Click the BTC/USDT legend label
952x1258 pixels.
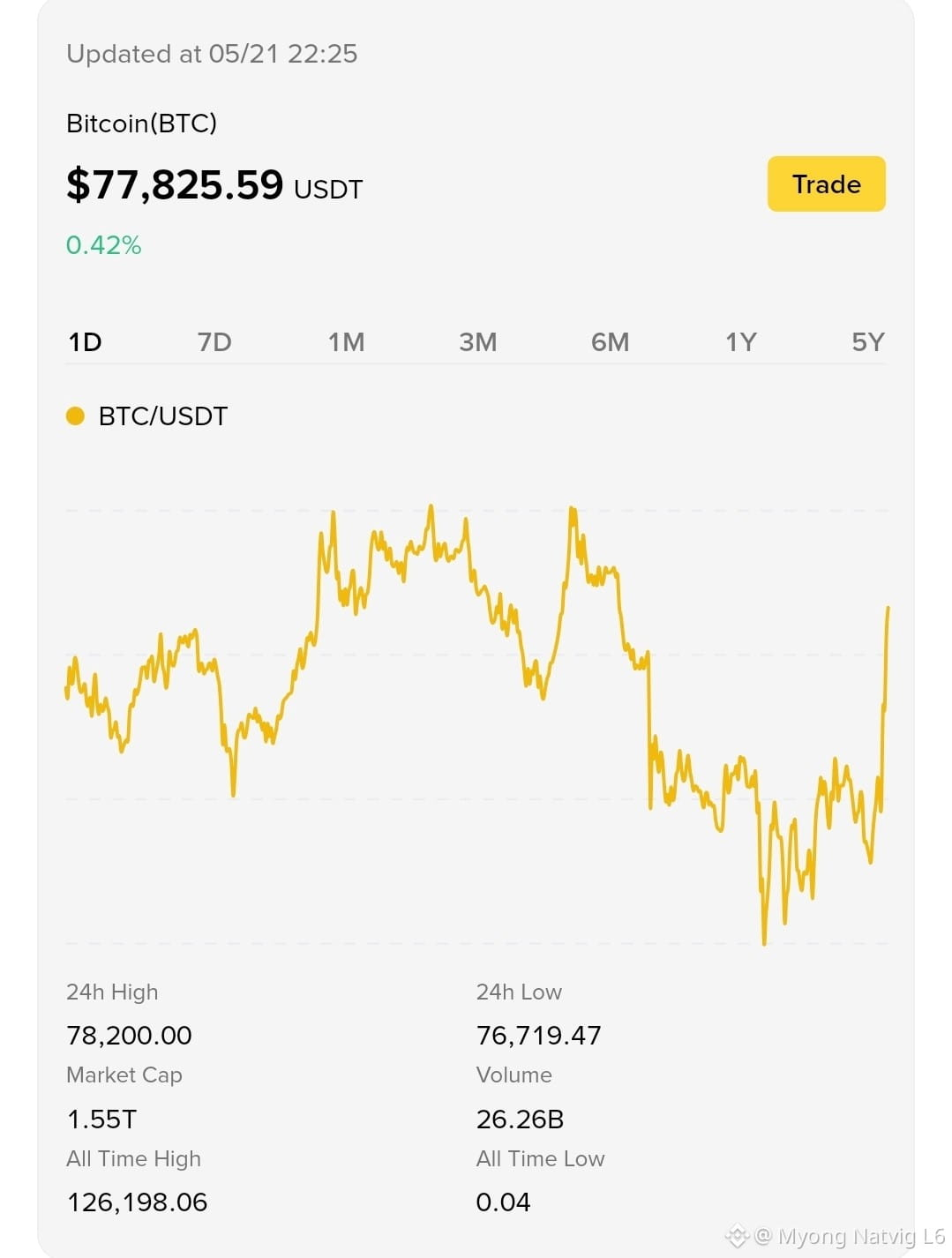[163, 416]
